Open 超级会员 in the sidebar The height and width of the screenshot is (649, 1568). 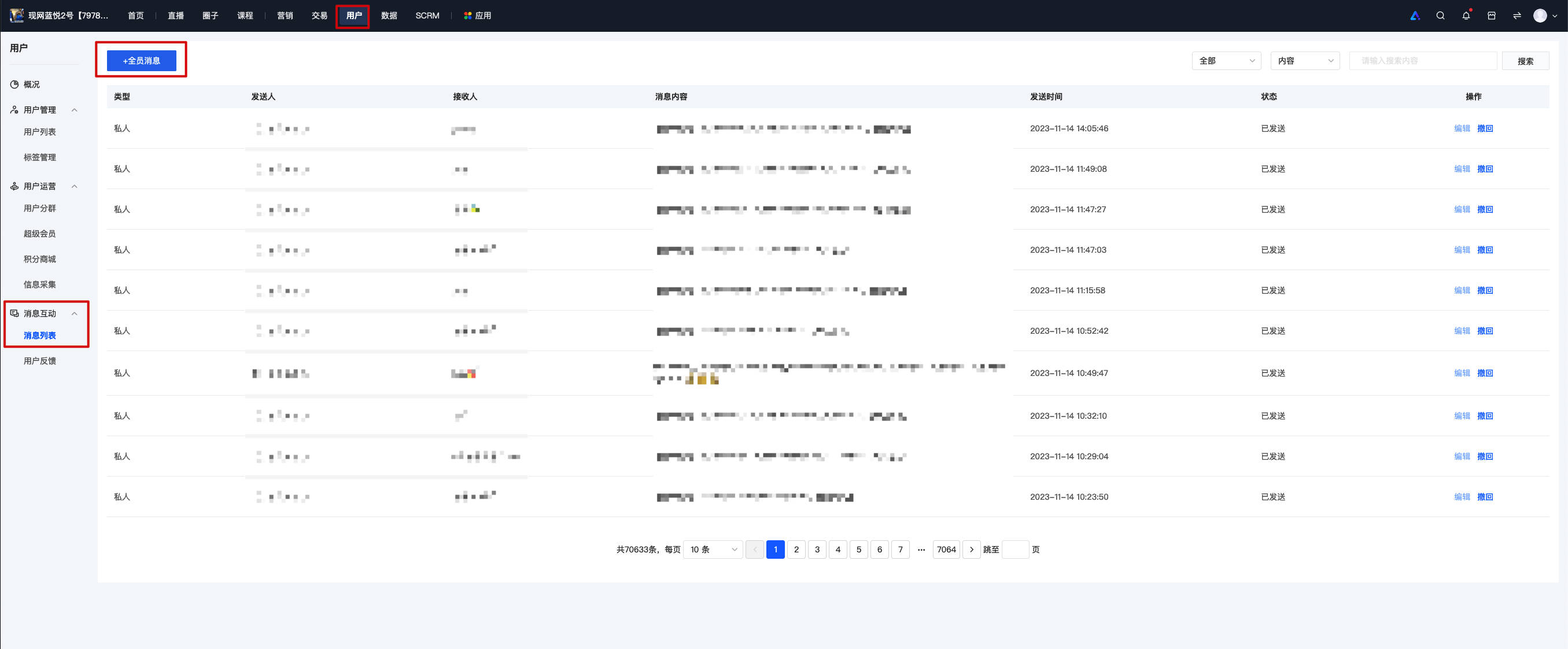click(x=39, y=234)
